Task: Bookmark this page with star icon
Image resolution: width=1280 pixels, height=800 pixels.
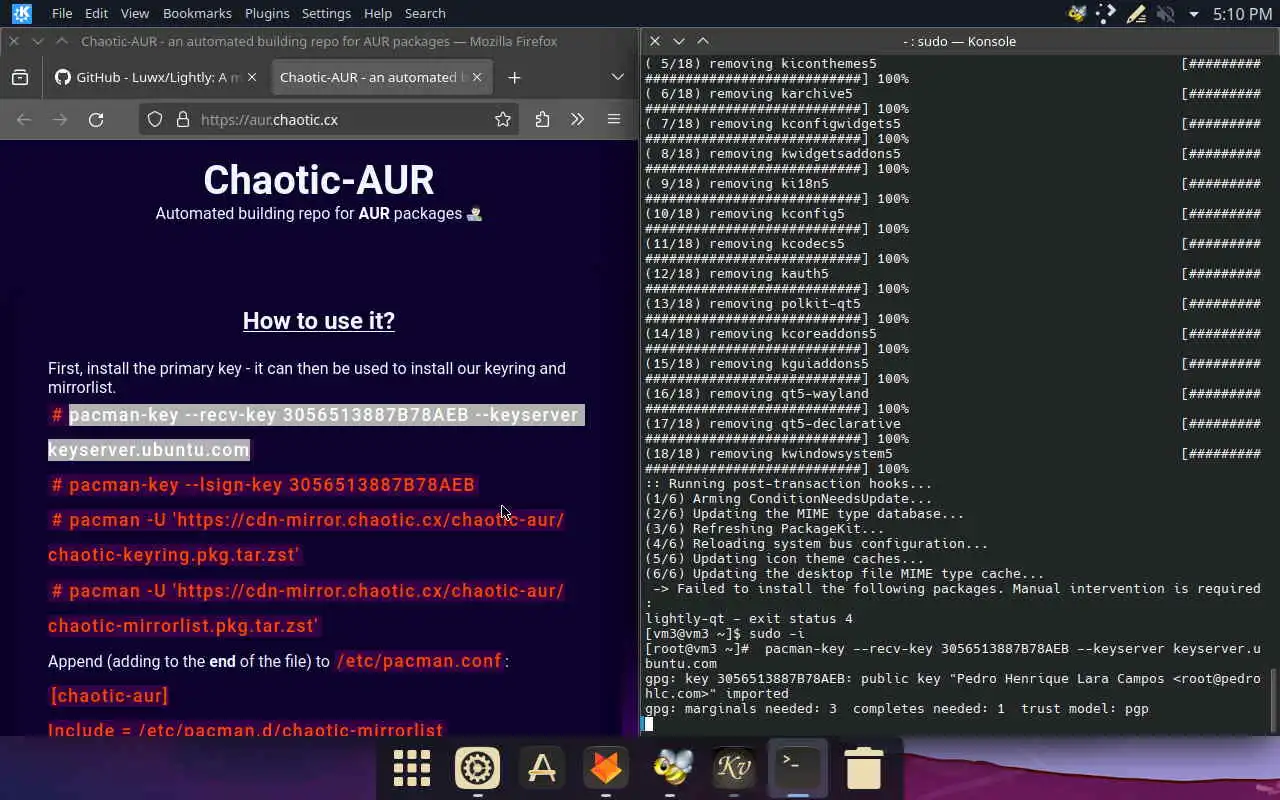Action: (x=503, y=119)
